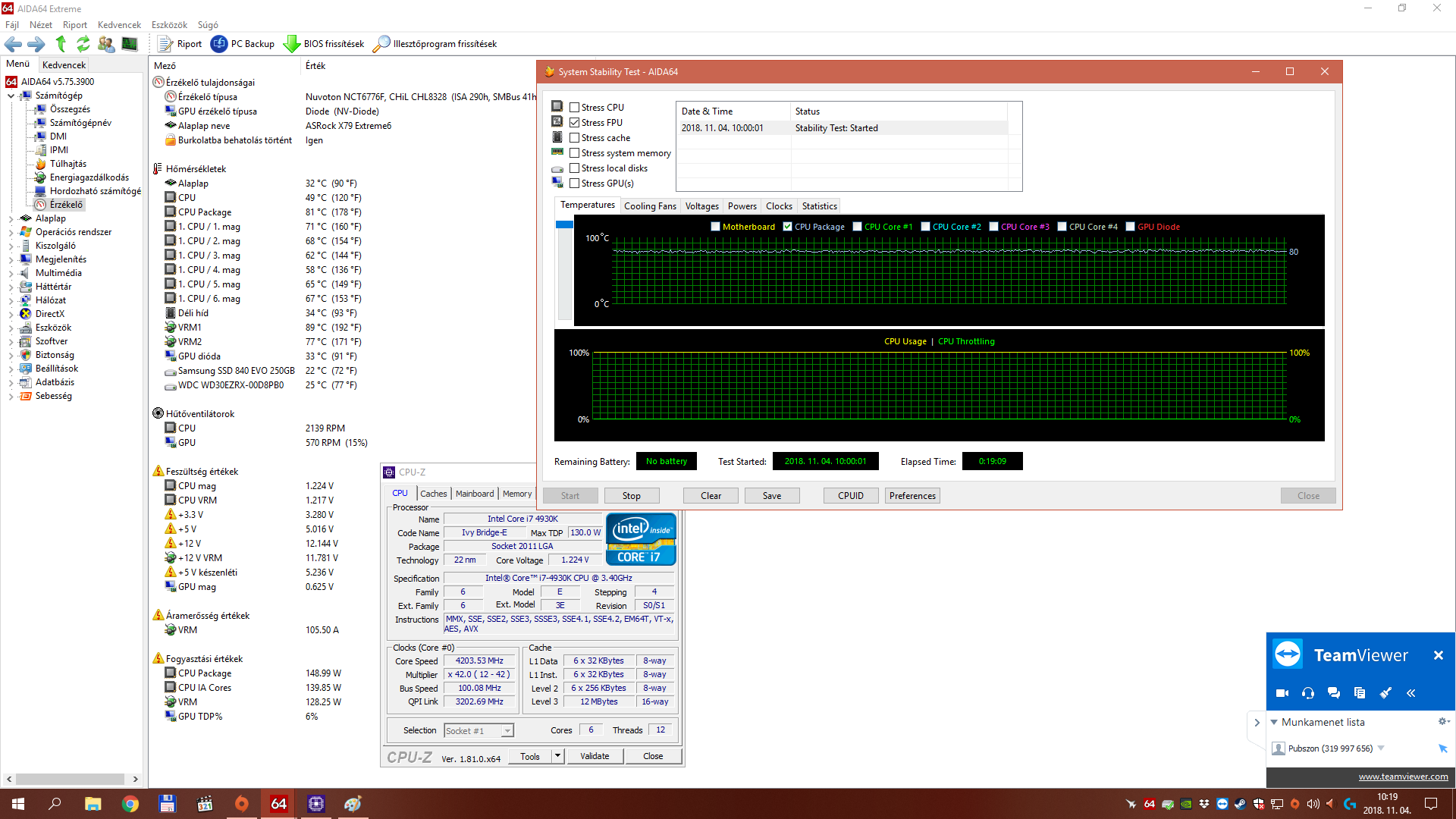Enable Stress cache checkbox
The width and height of the screenshot is (1456, 819).
(x=575, y=138)
